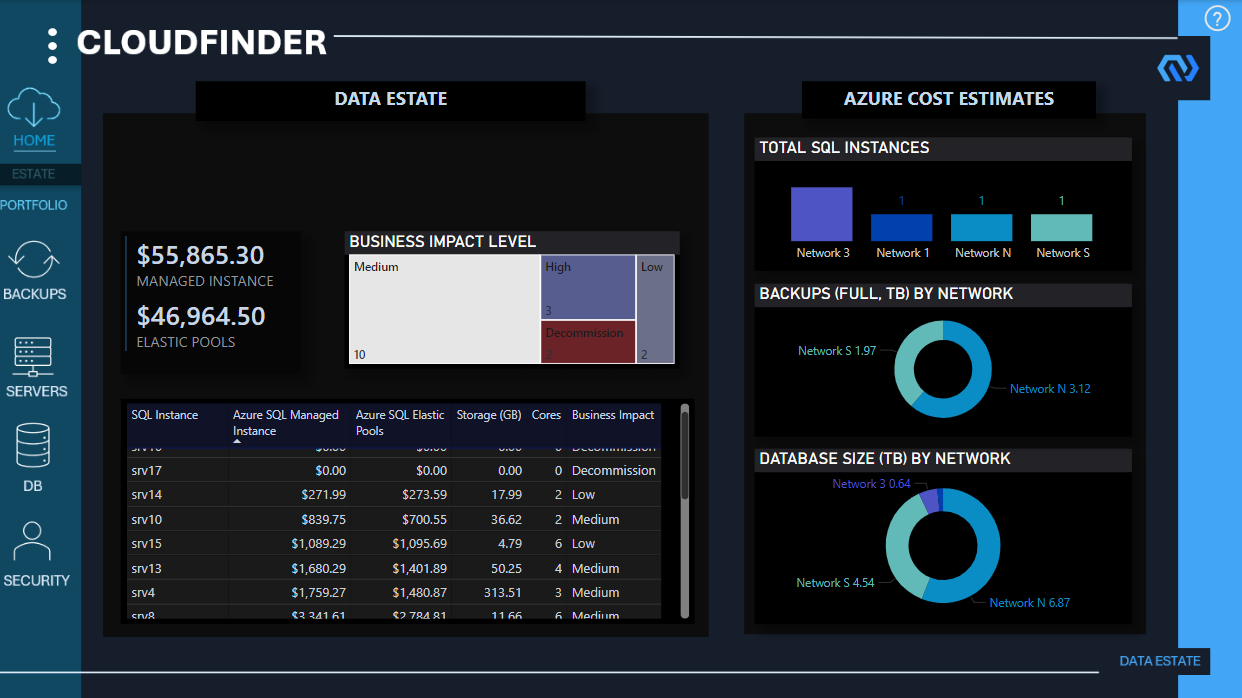Viewport: 1242px width, 698px height.
Task: Click the Network S bar in SQL instances chart
Action: click(1061, 228)
